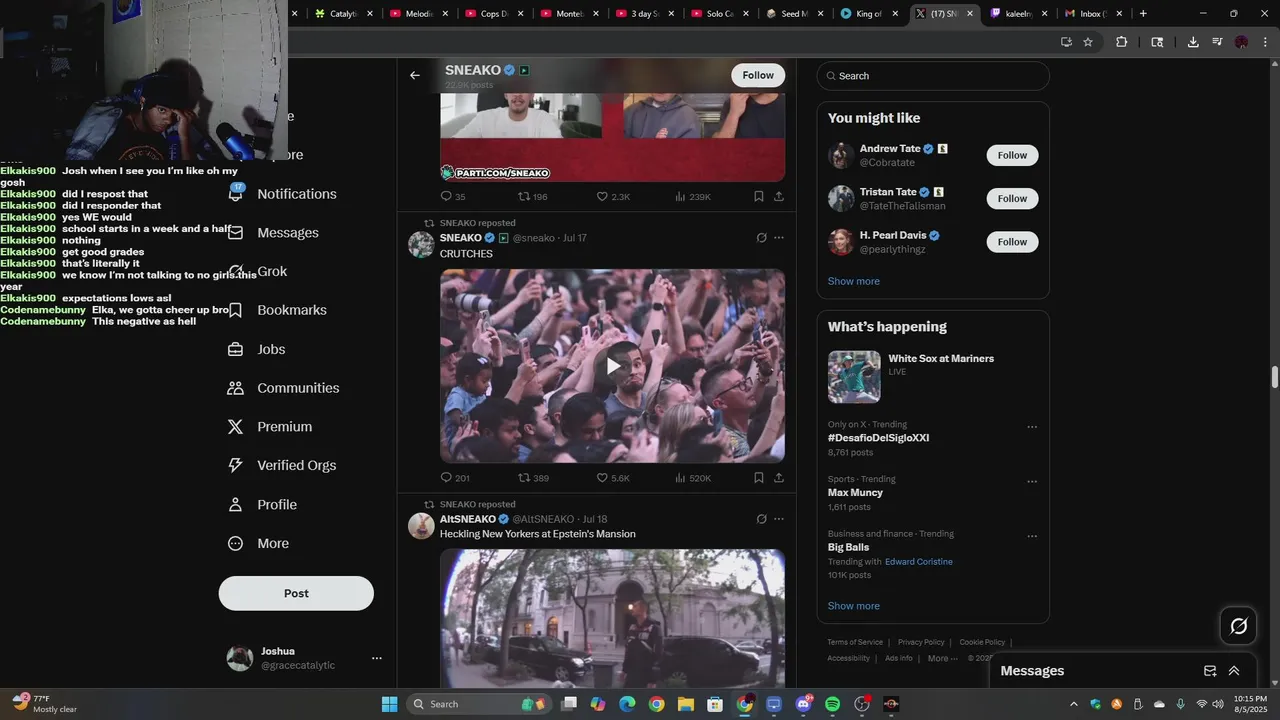The image size is (1280, 720).
Task: Open options for the Big Balls trend
Action: click(x=1032, y=537)
